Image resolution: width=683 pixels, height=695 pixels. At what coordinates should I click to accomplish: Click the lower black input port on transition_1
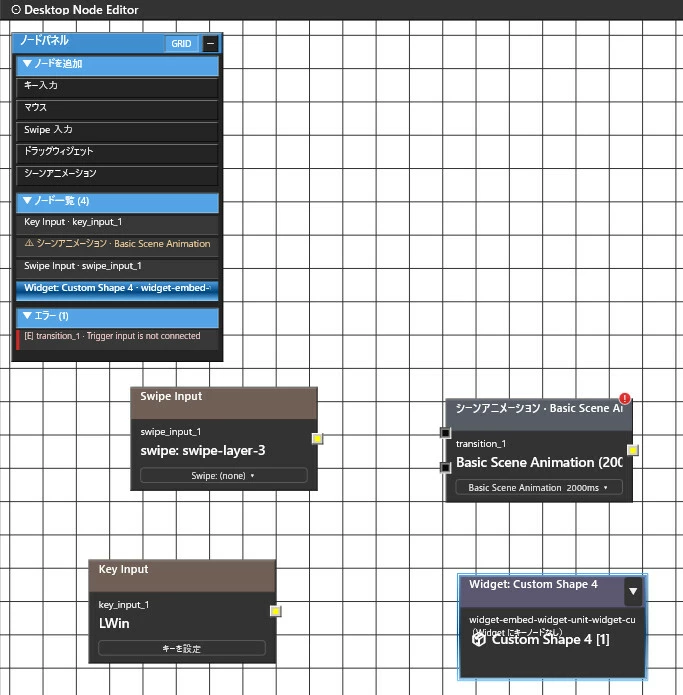[445, 467]
